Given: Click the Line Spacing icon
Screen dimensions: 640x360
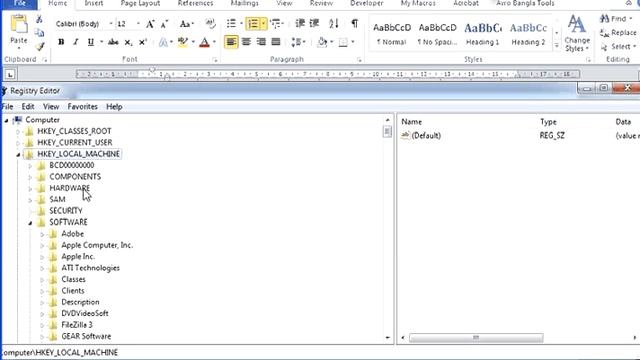Looking at the screenshot, I should click(296, 42).
